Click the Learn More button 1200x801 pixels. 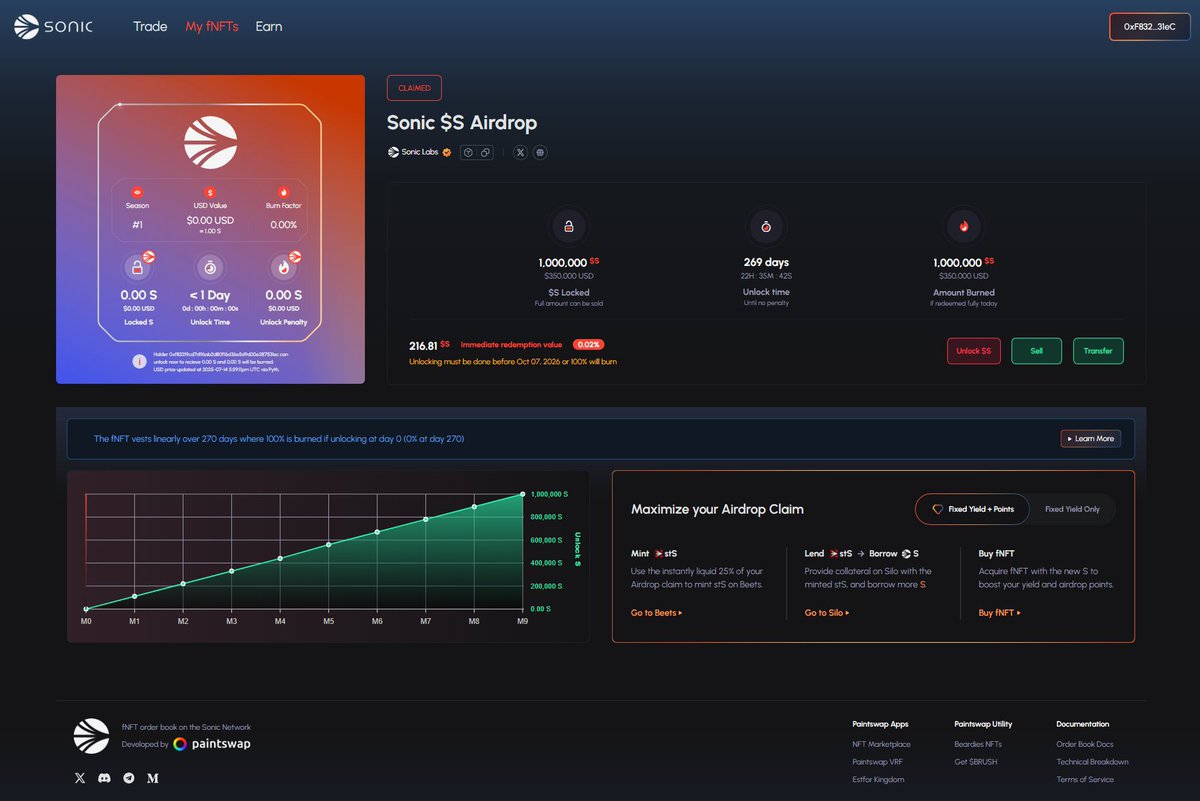(x=1091, y=439)
